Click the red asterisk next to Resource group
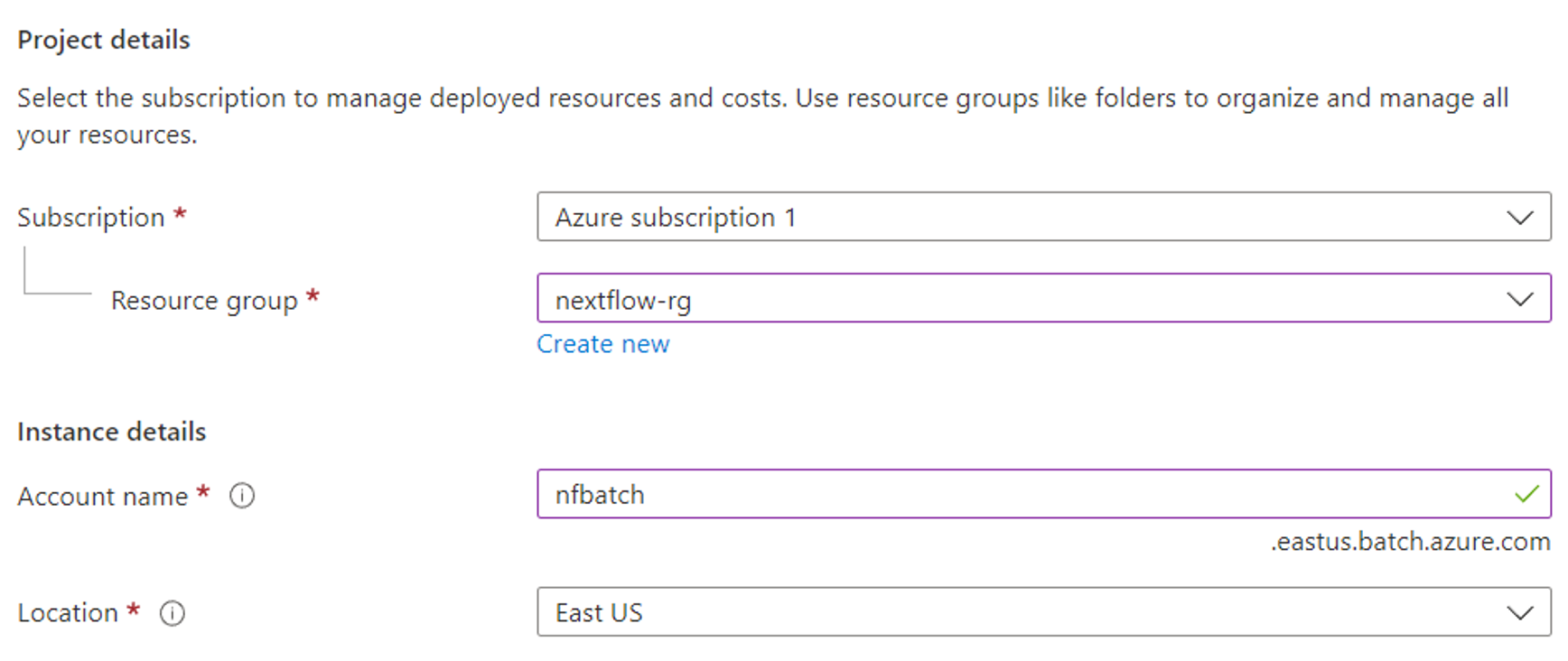 [x=313, y=296]
